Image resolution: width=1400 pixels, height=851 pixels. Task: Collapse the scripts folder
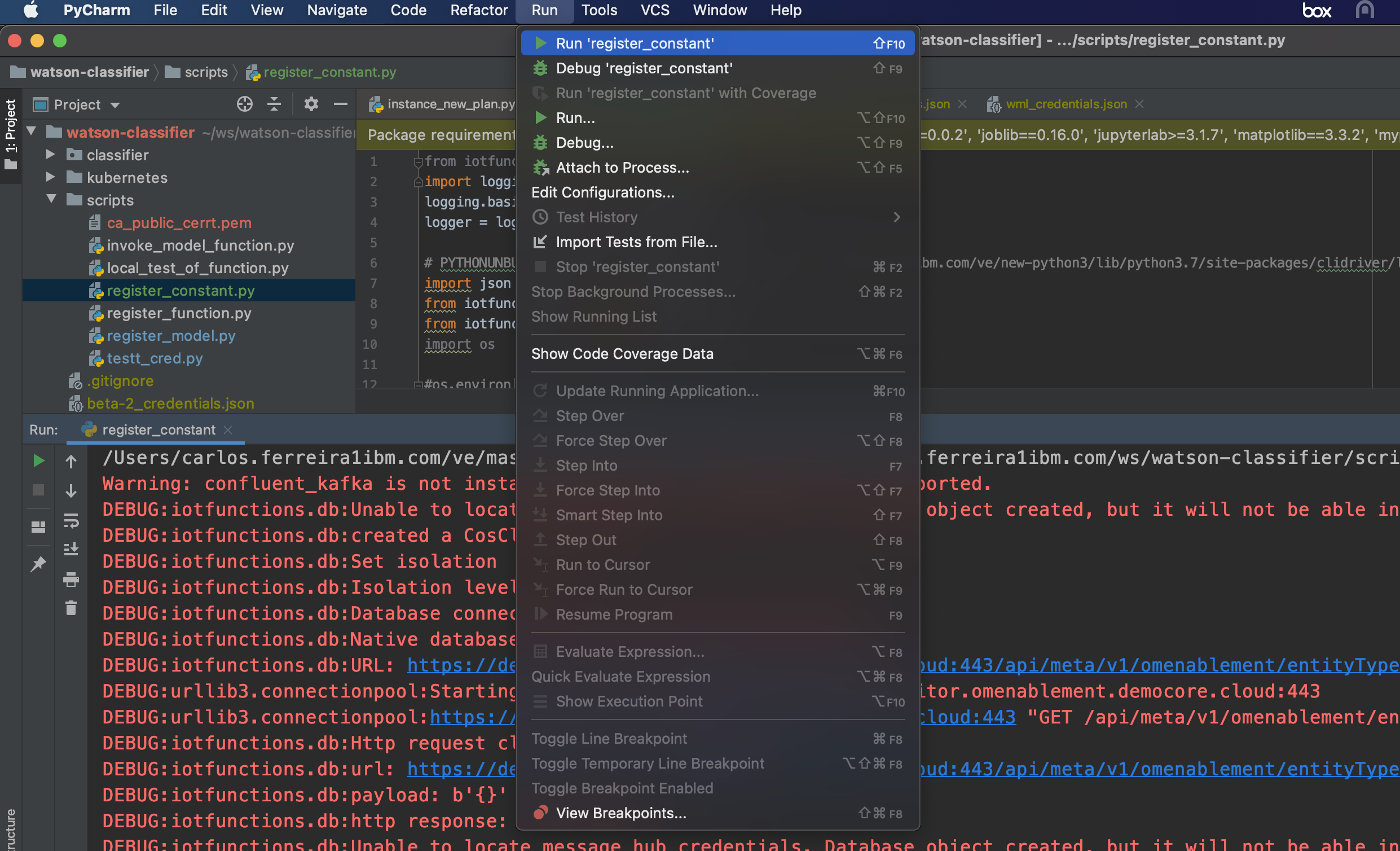click(x=51, y=200)
